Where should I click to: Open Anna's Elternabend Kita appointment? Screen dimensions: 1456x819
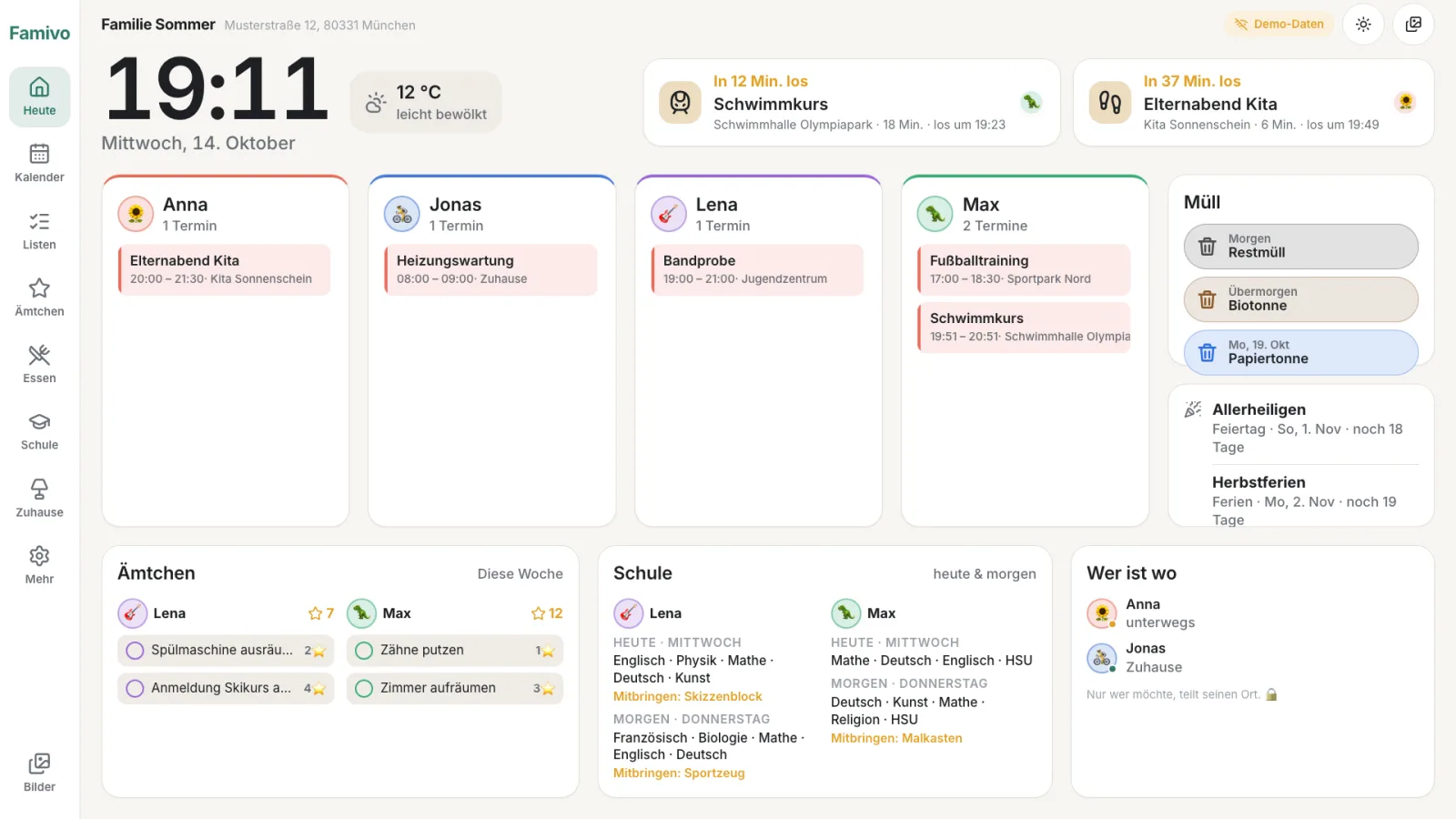coord(224,269)
